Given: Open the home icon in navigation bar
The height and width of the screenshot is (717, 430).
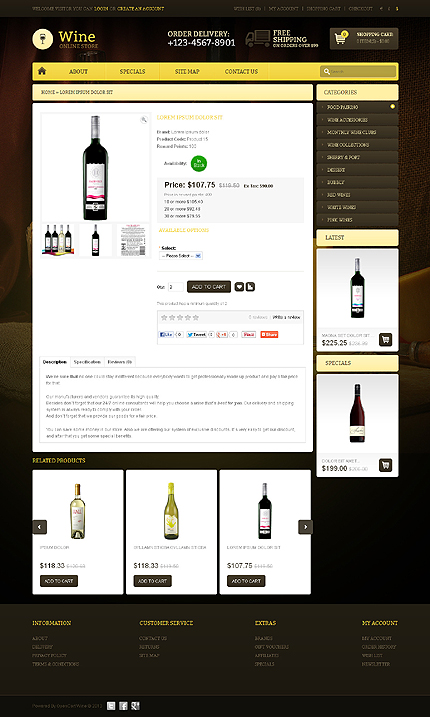Looking at the screenshot, I should (x=42, y=71).
